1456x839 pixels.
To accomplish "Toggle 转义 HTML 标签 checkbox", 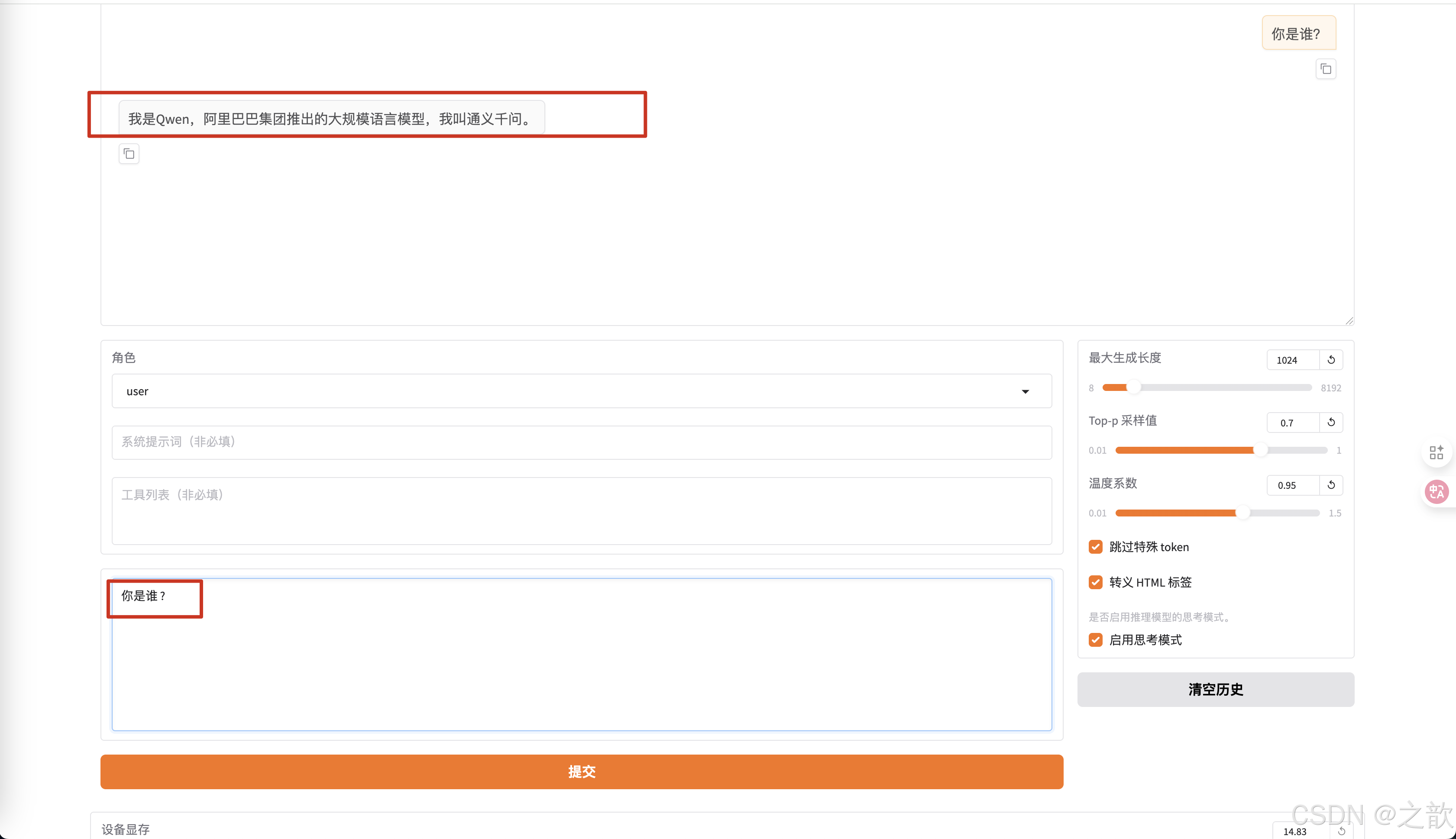I will point(1096,582).
